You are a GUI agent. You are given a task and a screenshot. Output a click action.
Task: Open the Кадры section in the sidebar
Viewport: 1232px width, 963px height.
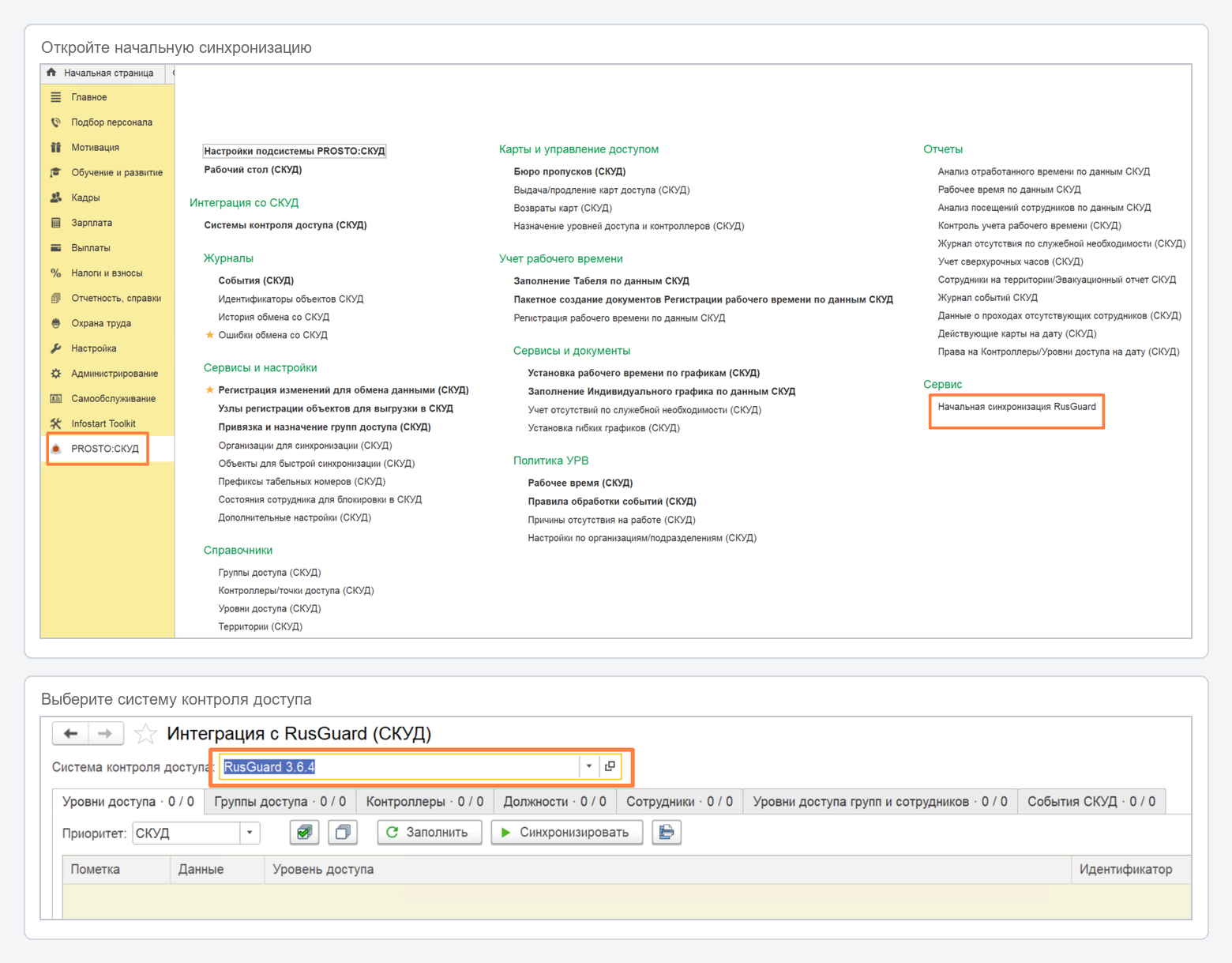point(85,197)
